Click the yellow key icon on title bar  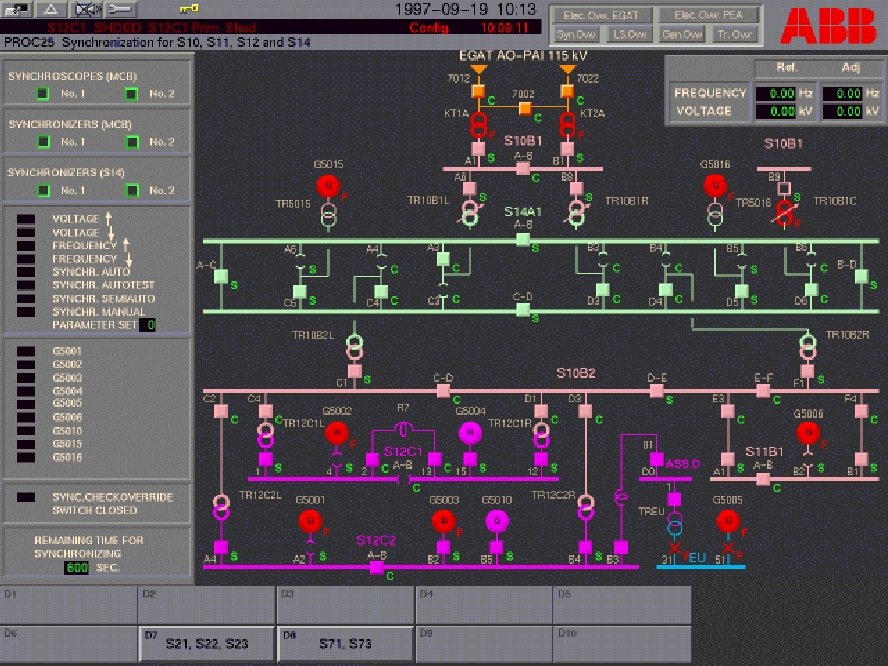(188, 8)
